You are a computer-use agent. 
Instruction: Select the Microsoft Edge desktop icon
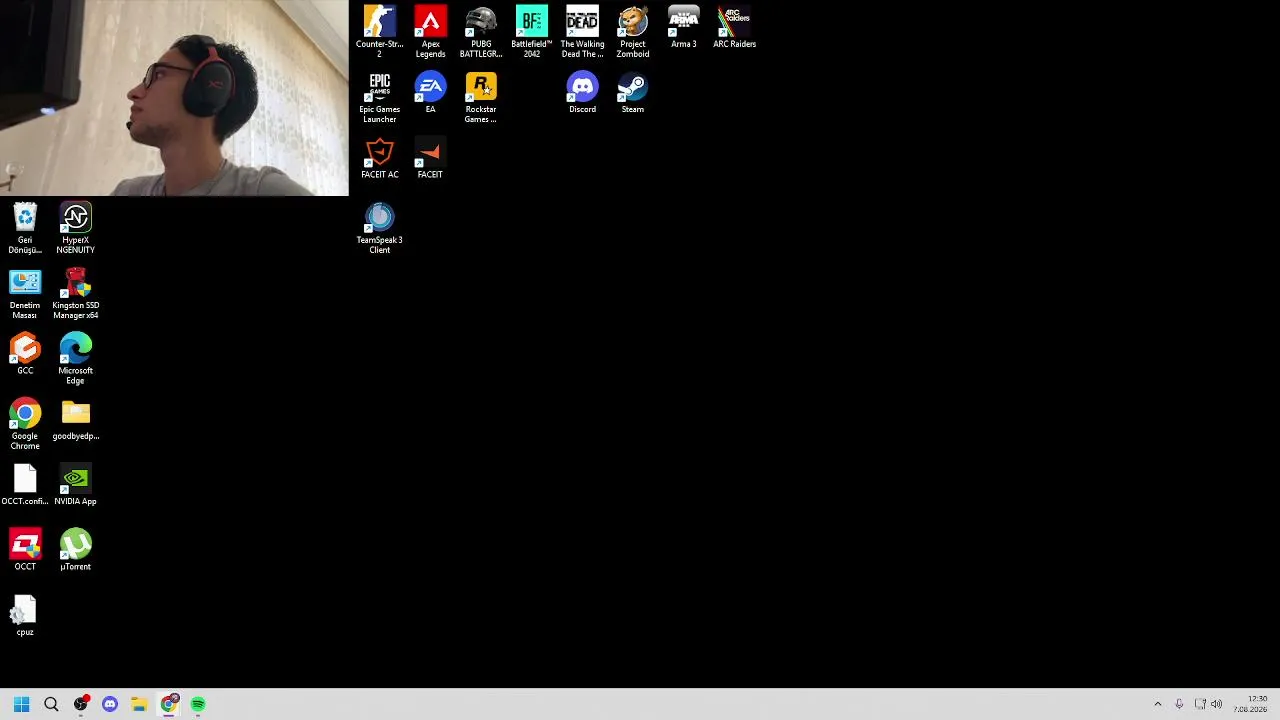click(76, 359)
